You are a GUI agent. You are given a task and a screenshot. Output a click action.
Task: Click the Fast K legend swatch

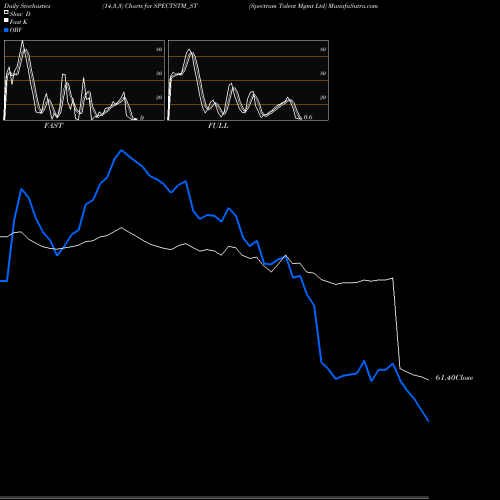(x=6, y=21)
